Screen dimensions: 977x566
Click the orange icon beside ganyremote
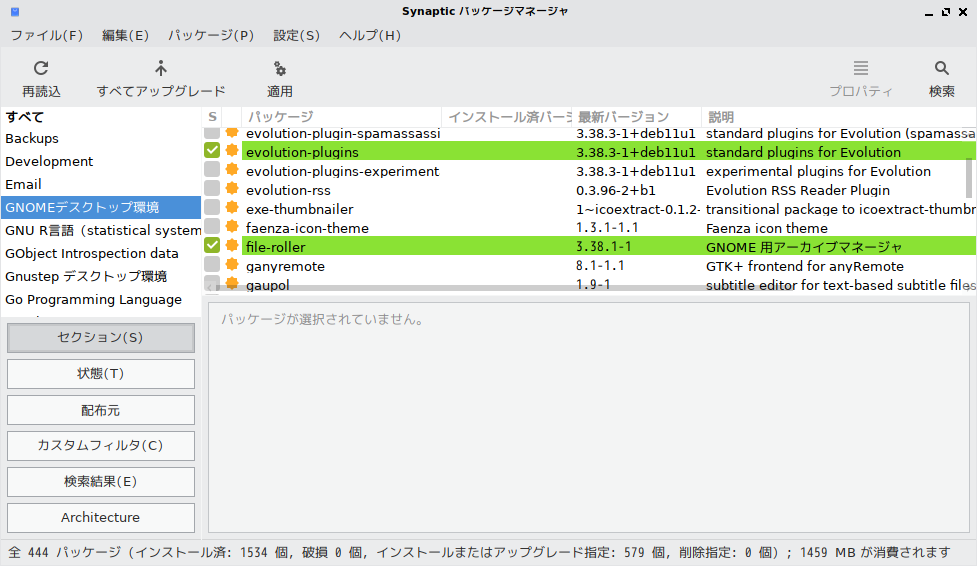tap(232, 265)
